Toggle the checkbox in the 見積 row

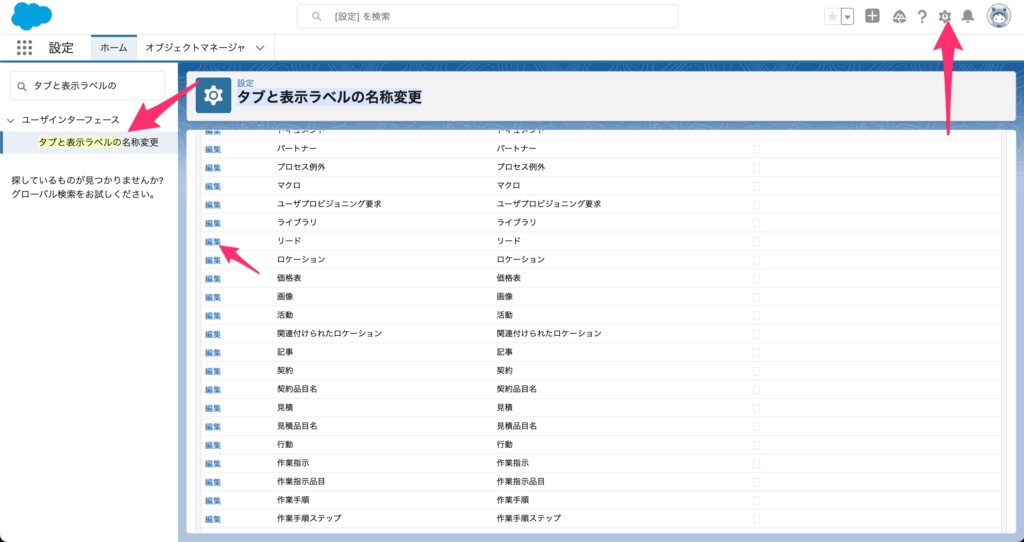(756, 407)
